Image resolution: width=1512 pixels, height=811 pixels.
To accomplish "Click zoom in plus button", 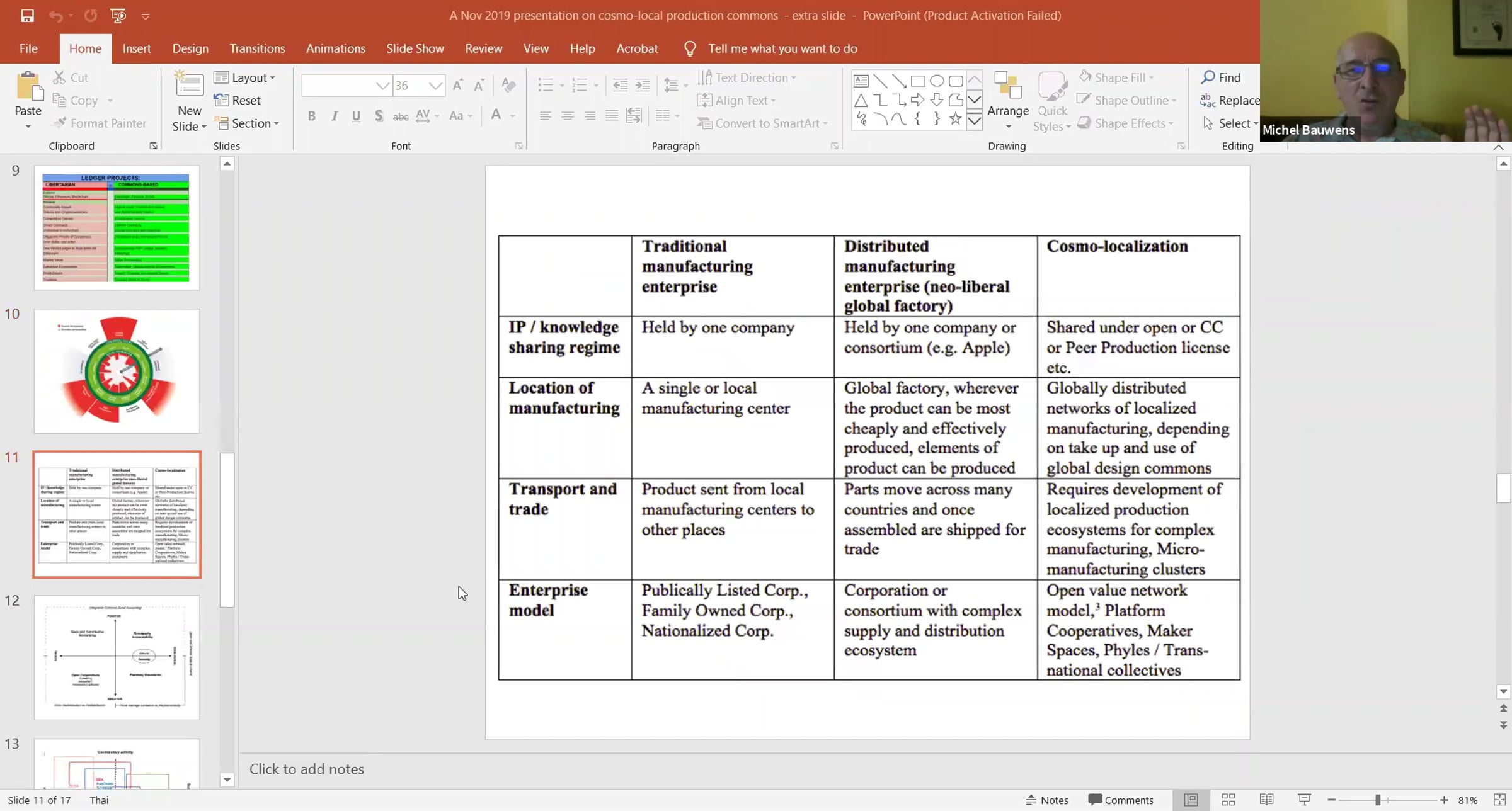I will [x=1444, y=800].
